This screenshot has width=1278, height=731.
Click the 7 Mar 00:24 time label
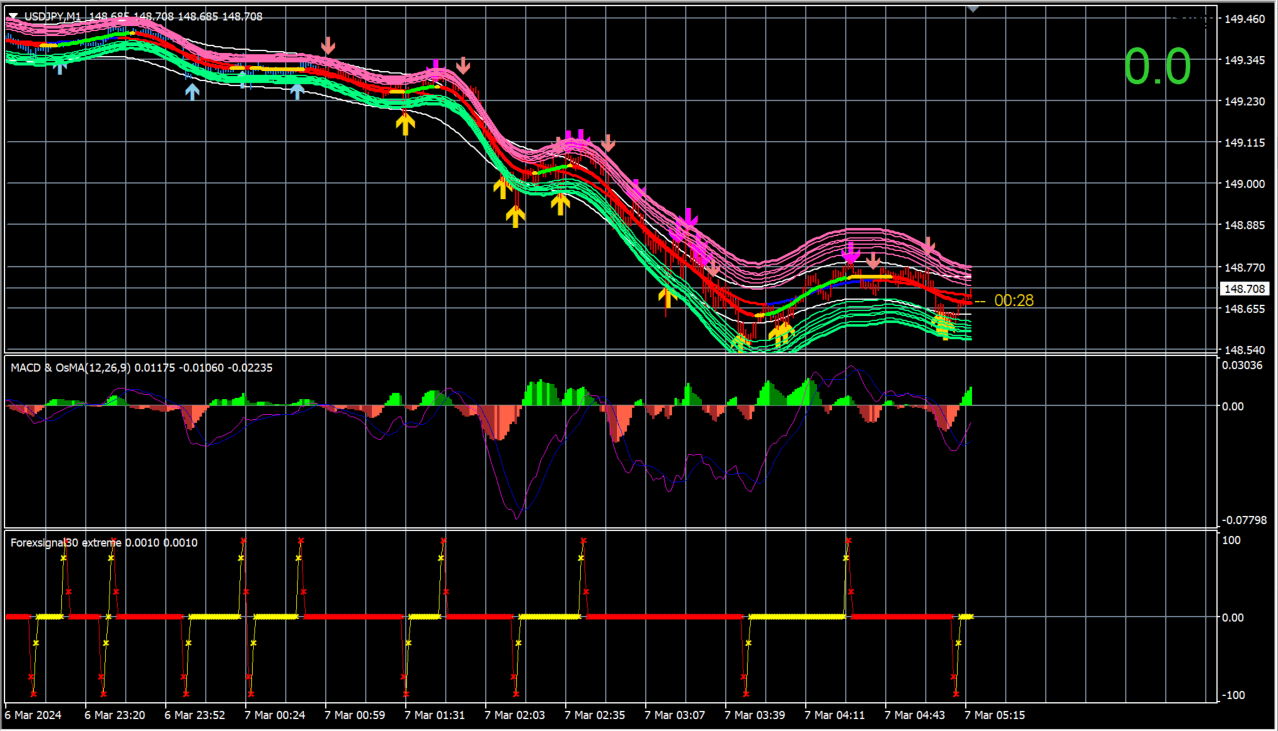point(275,716)
